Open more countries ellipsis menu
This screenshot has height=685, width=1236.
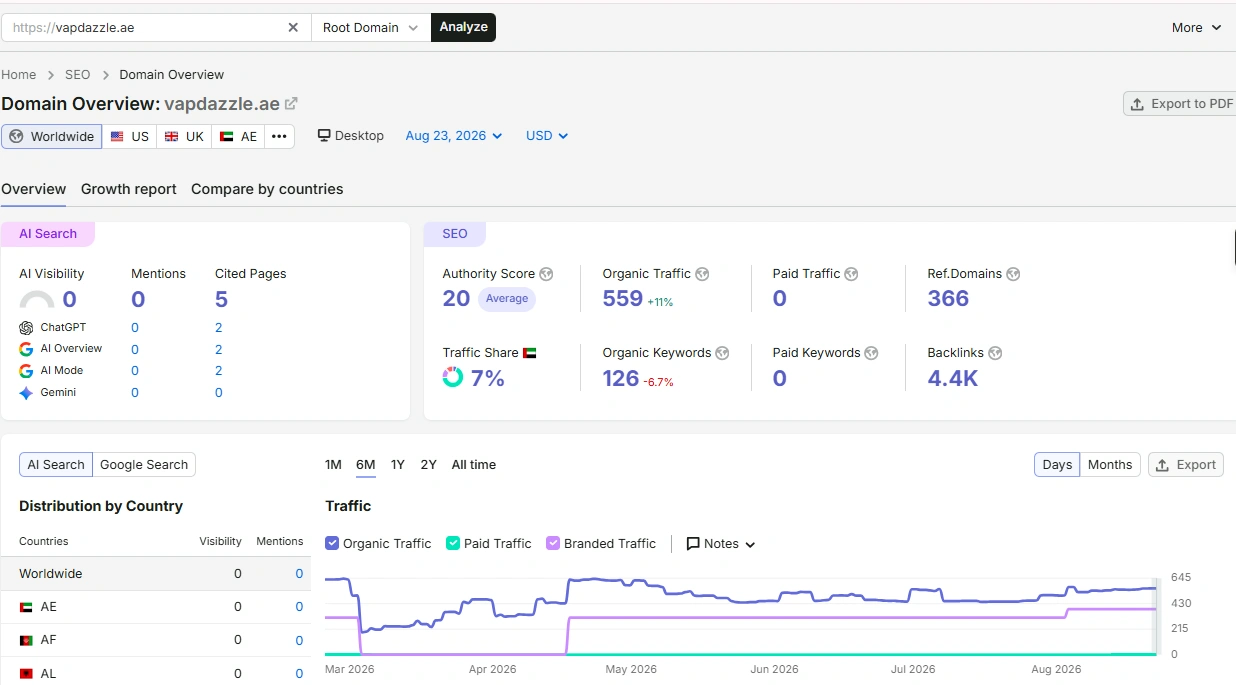point(279,136)
